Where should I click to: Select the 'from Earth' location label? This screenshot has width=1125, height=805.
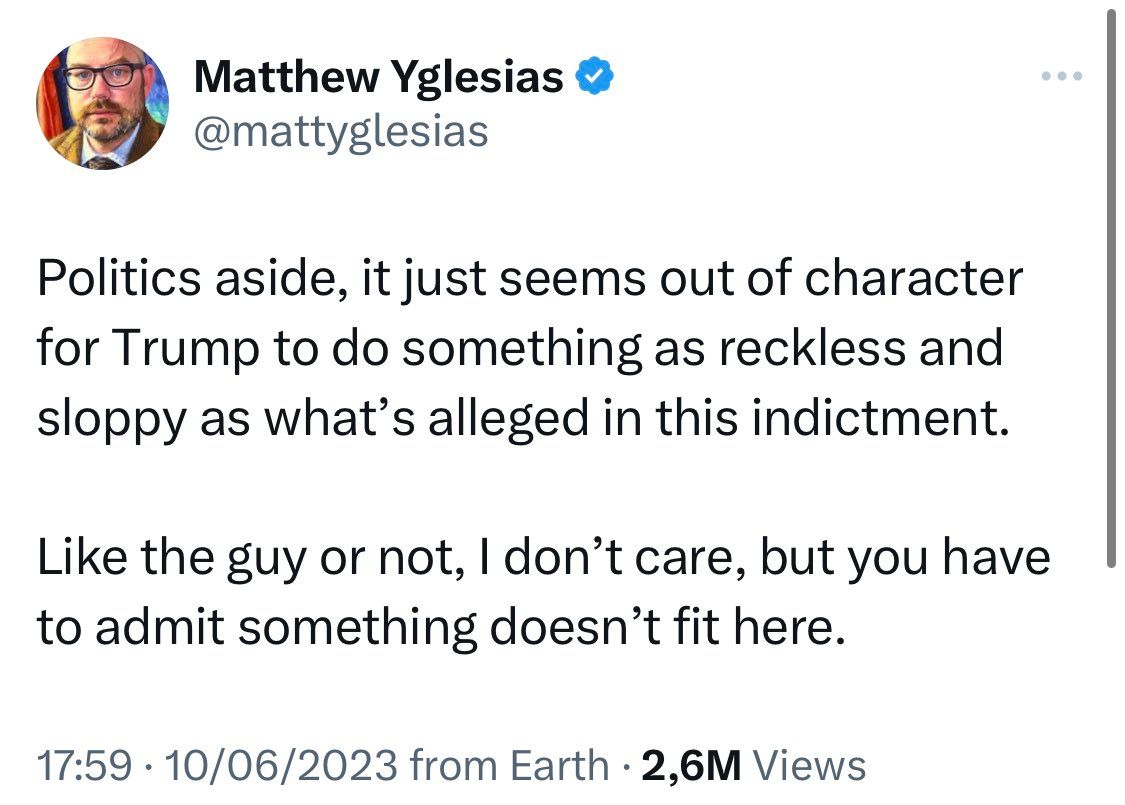pyautogui.click(x=510, y=765)
